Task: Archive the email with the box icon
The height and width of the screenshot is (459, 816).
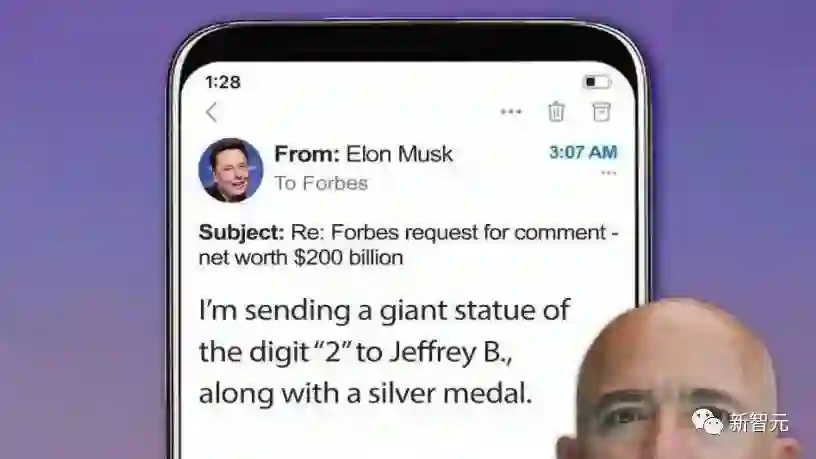Action: [601, 112]
